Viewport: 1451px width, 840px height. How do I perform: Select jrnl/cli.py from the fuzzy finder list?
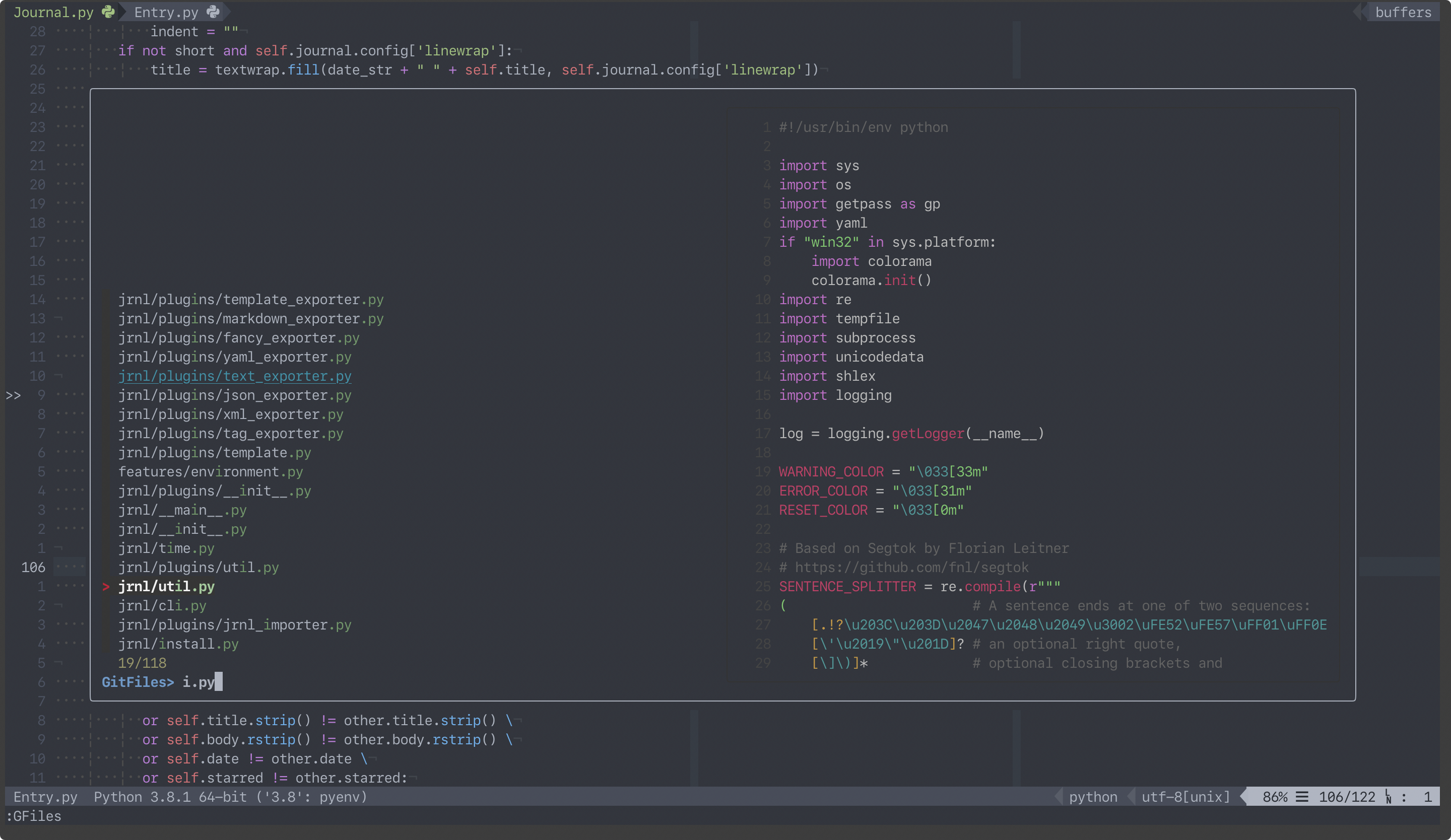(162, 605)
